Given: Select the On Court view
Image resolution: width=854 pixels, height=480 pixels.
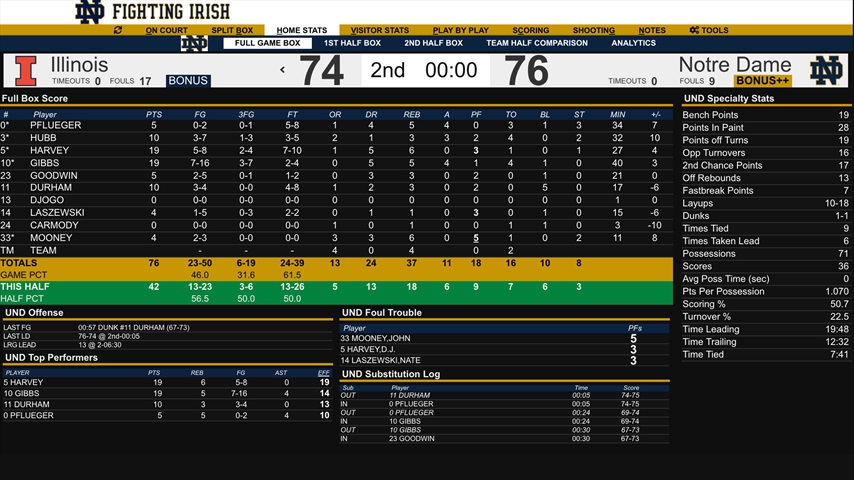Looking at the screenshot, I should pos(166,30).
